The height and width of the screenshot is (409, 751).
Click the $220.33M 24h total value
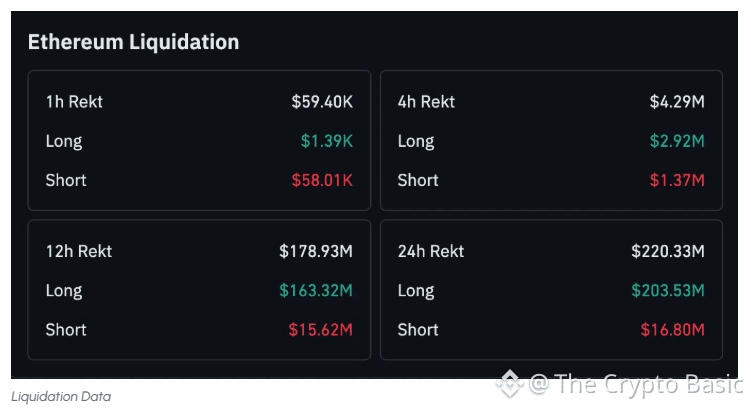[668, 251]
